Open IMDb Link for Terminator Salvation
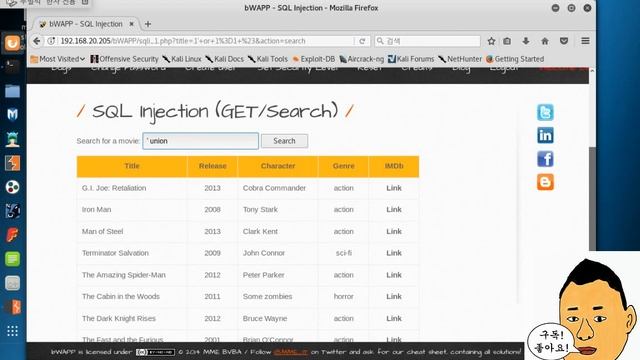 pyautogui.click(x=394, y=253)
